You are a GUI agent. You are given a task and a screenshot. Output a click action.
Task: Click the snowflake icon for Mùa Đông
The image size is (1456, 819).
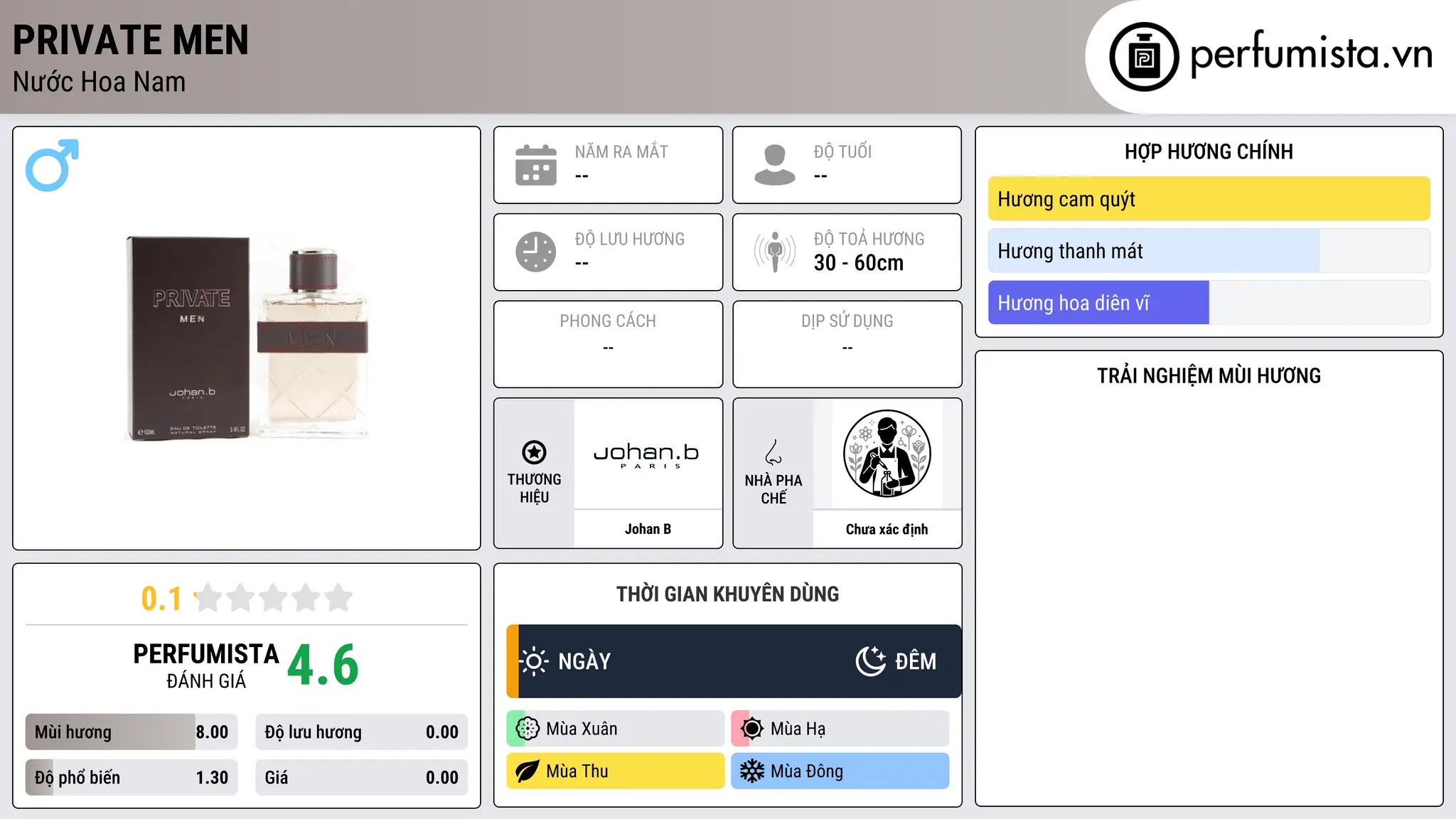(752, 771)
